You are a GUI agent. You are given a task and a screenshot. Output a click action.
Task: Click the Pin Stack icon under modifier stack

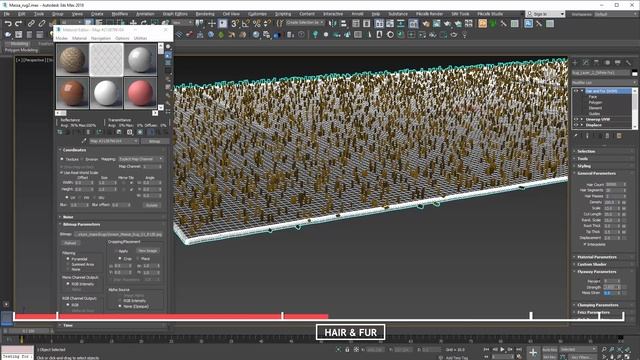(x=576, y=136)
